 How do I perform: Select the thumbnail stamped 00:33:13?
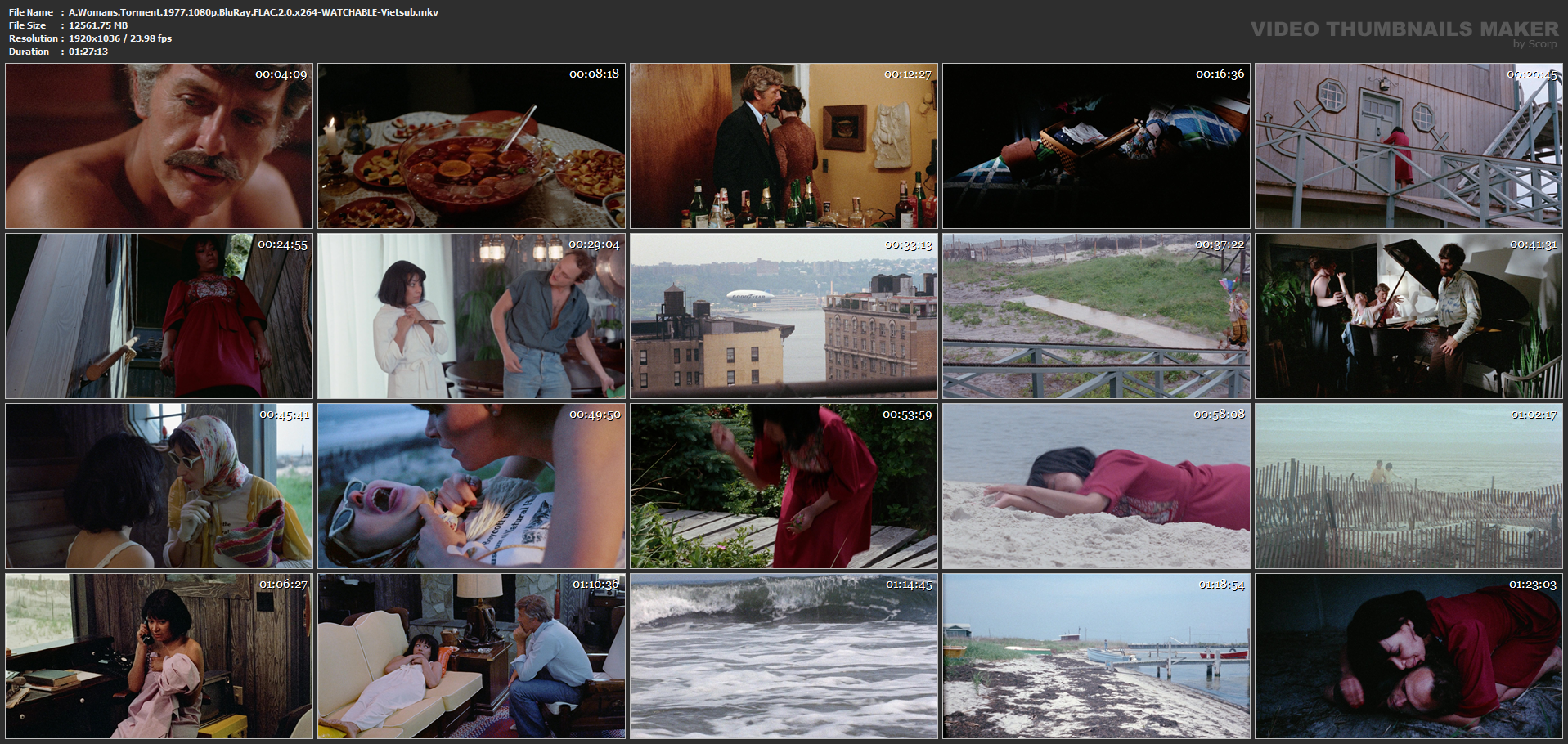[x=784, y=316]
